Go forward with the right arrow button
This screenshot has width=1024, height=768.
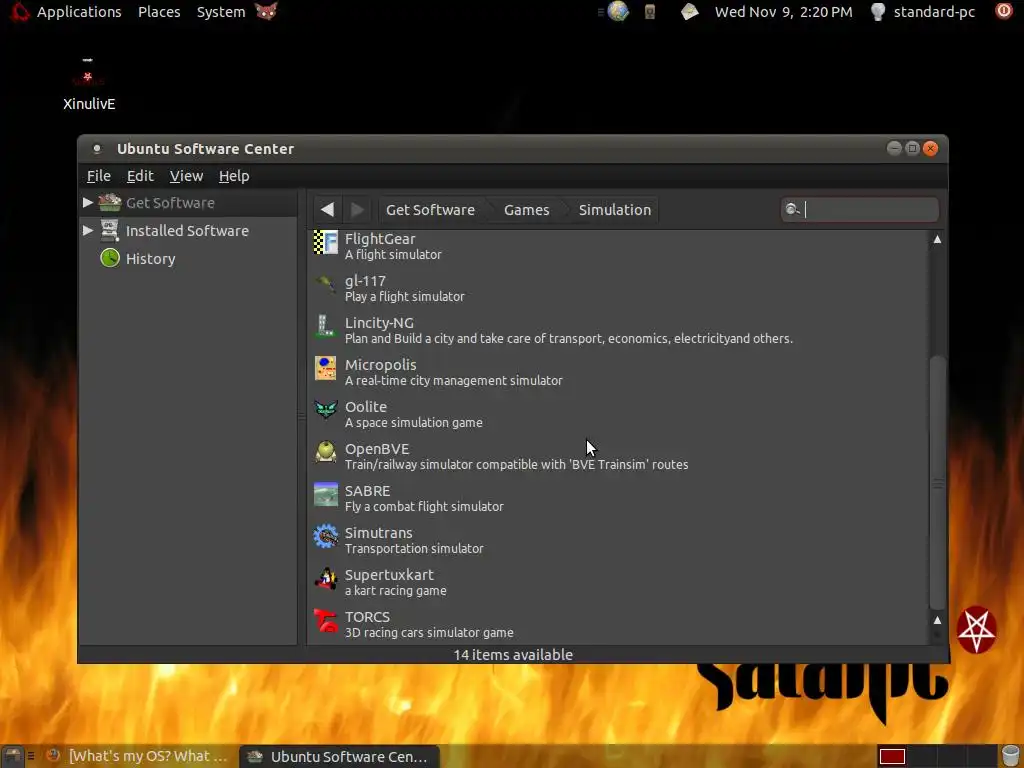357,210
